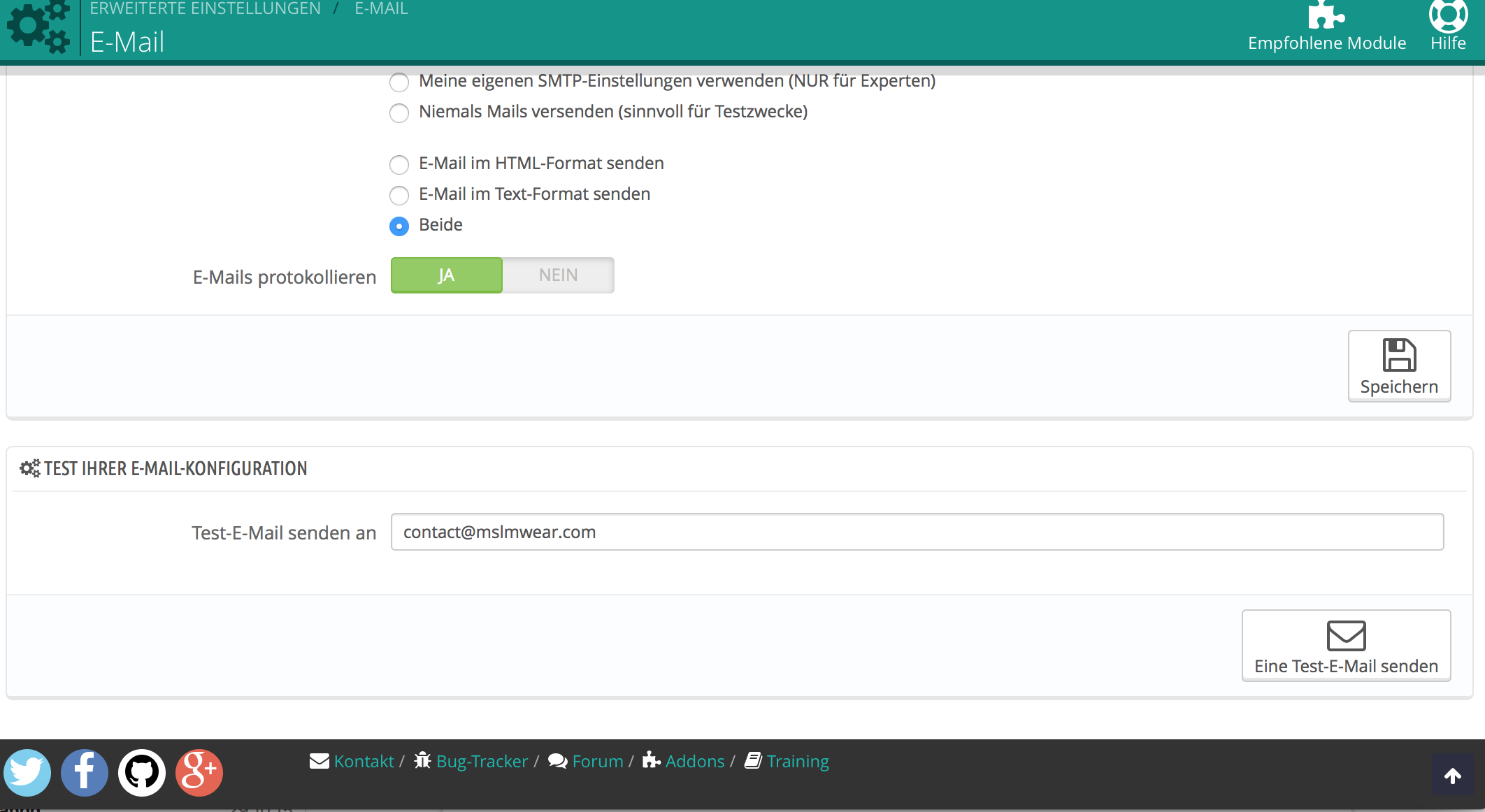Open the Facebook icon in footer
Image resolution: width=1485 pixels, height=812 pixels.
point(85,772)
